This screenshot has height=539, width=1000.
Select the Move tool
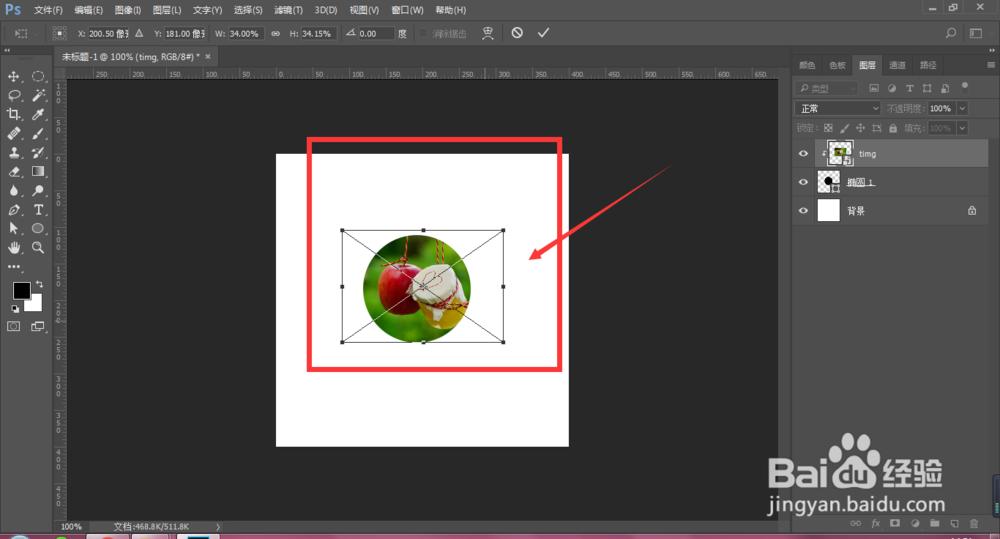click(13, 77)
